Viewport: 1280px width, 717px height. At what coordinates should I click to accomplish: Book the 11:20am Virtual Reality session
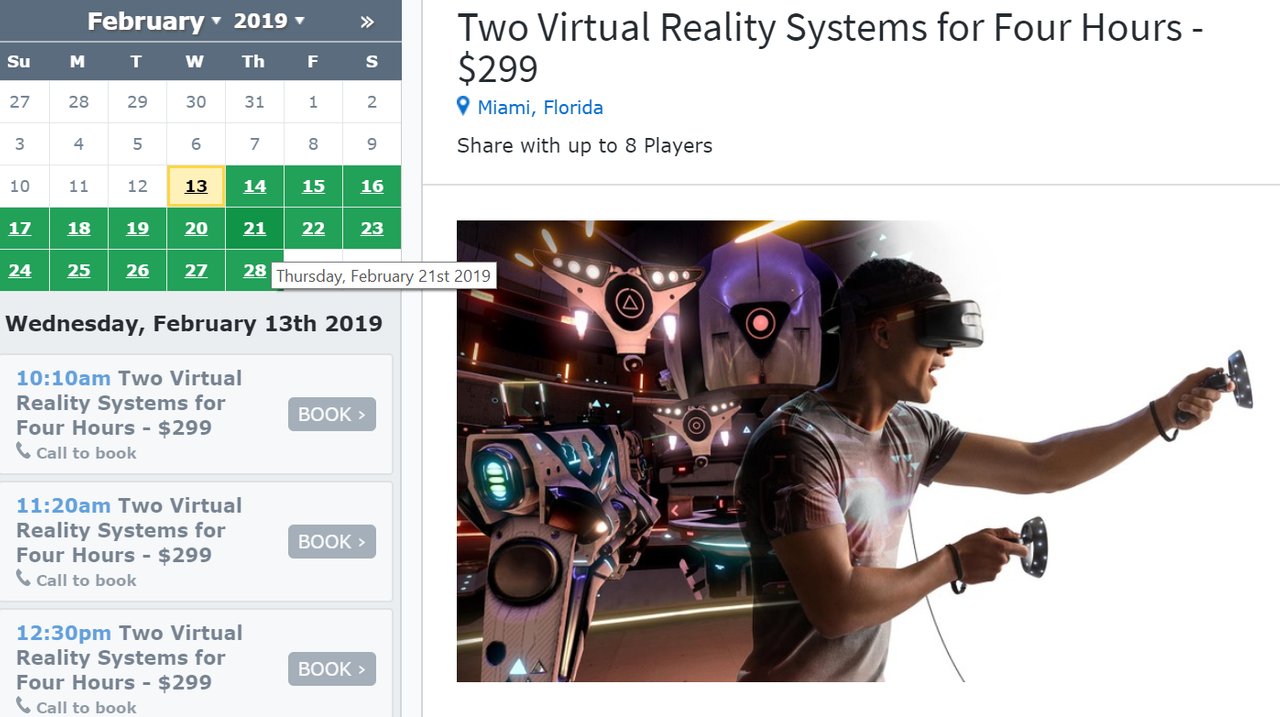click(332, 541)
